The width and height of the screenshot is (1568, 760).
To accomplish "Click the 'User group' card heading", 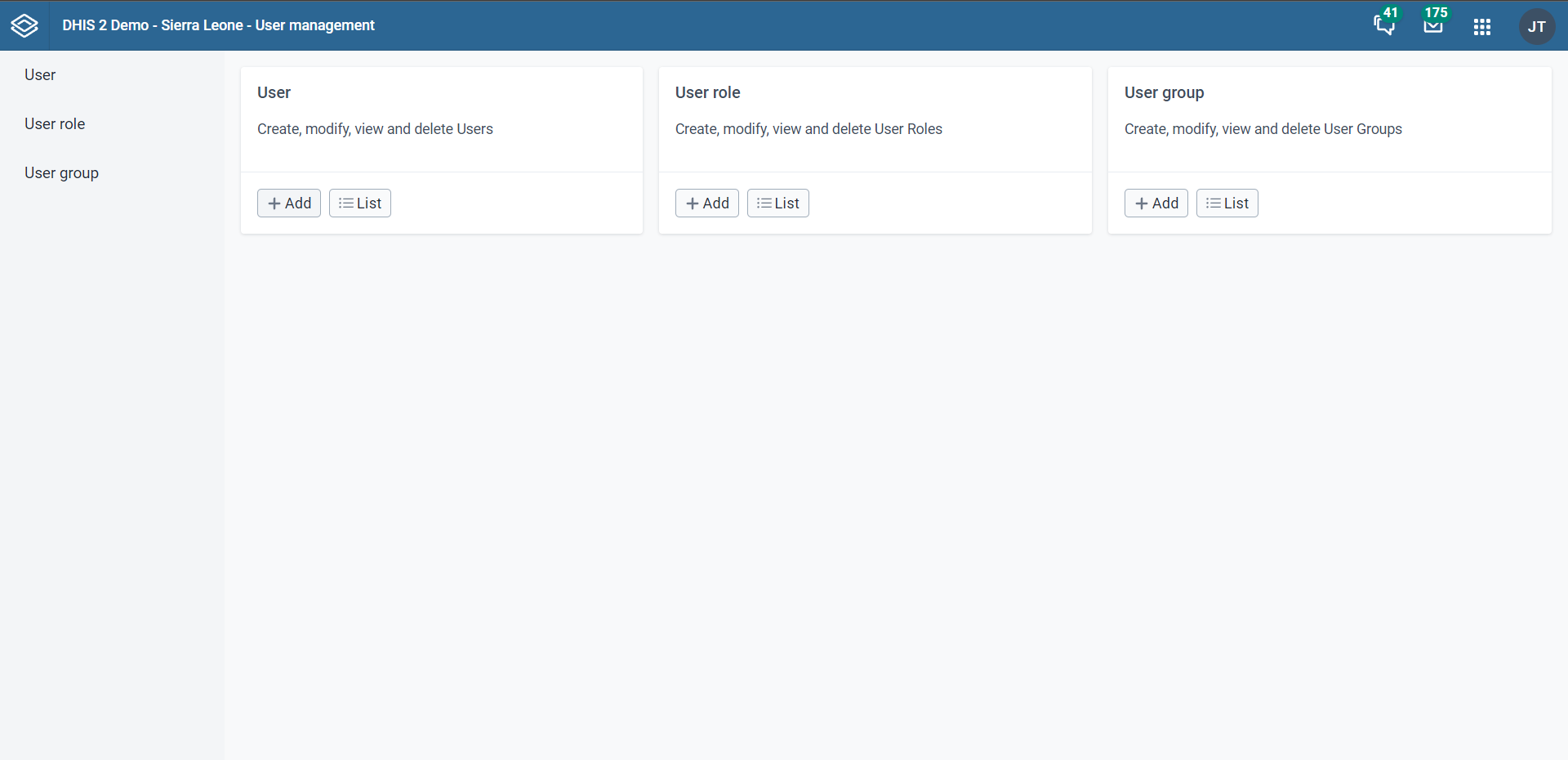I will tap(1164, 93).
